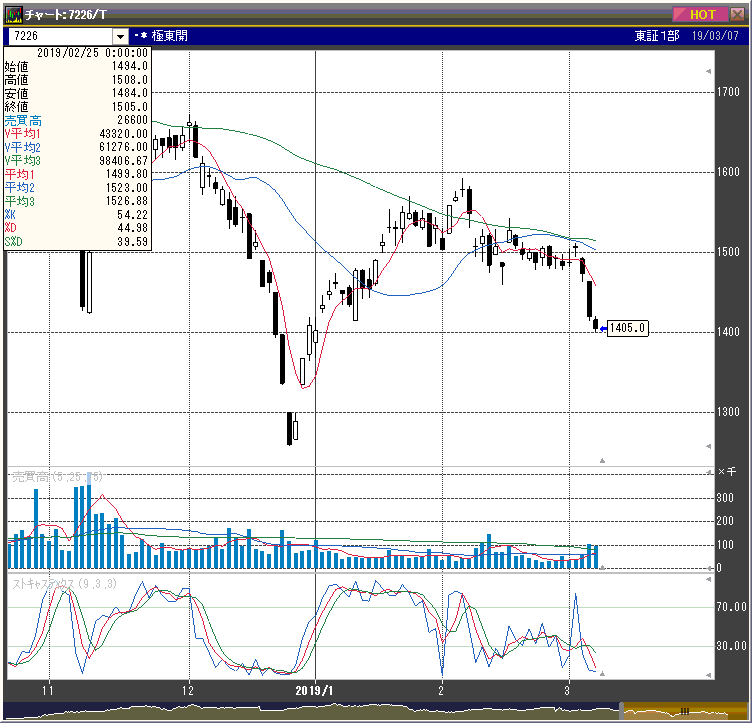Click the %K 54.22 row

(77, 214)
